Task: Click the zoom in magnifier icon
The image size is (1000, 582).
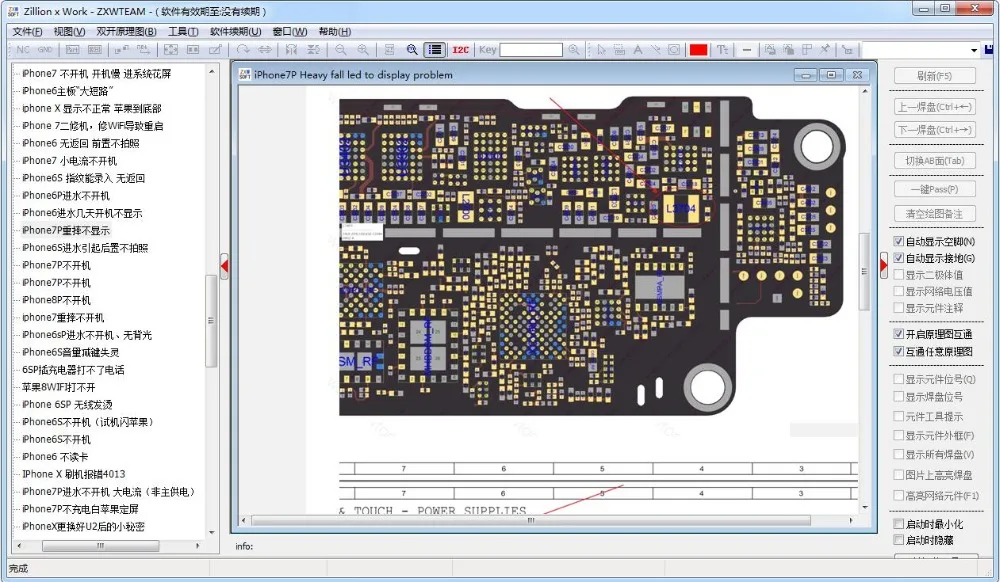Action: tap(363, 50)
